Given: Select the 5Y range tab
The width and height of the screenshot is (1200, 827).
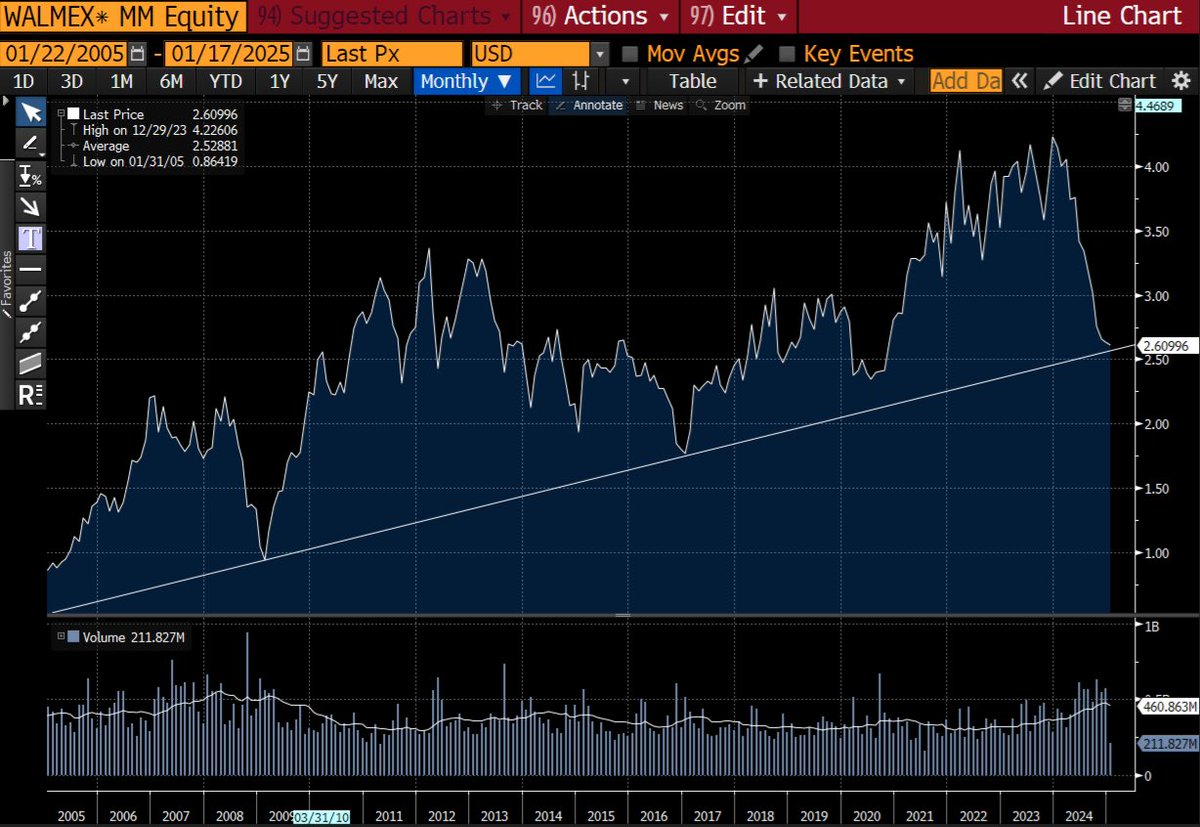Looking at the screenshot, I should (x=327, y=81).
